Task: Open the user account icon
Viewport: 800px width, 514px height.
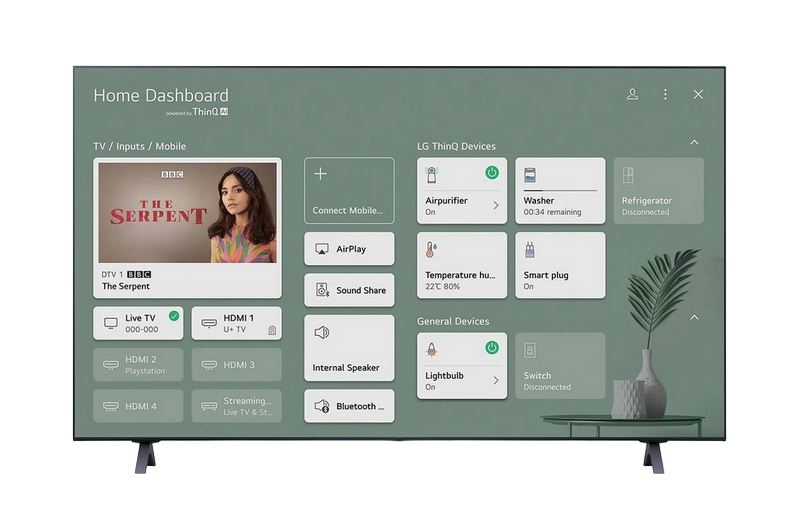Action: point(632,94)
